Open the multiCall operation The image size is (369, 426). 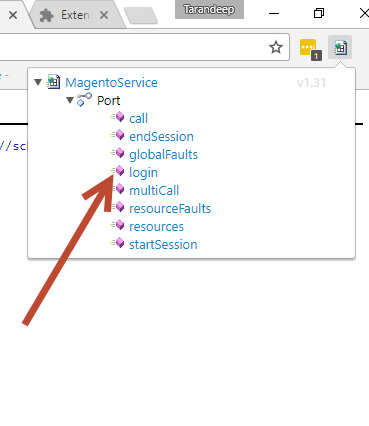click(x=154, y=190)
